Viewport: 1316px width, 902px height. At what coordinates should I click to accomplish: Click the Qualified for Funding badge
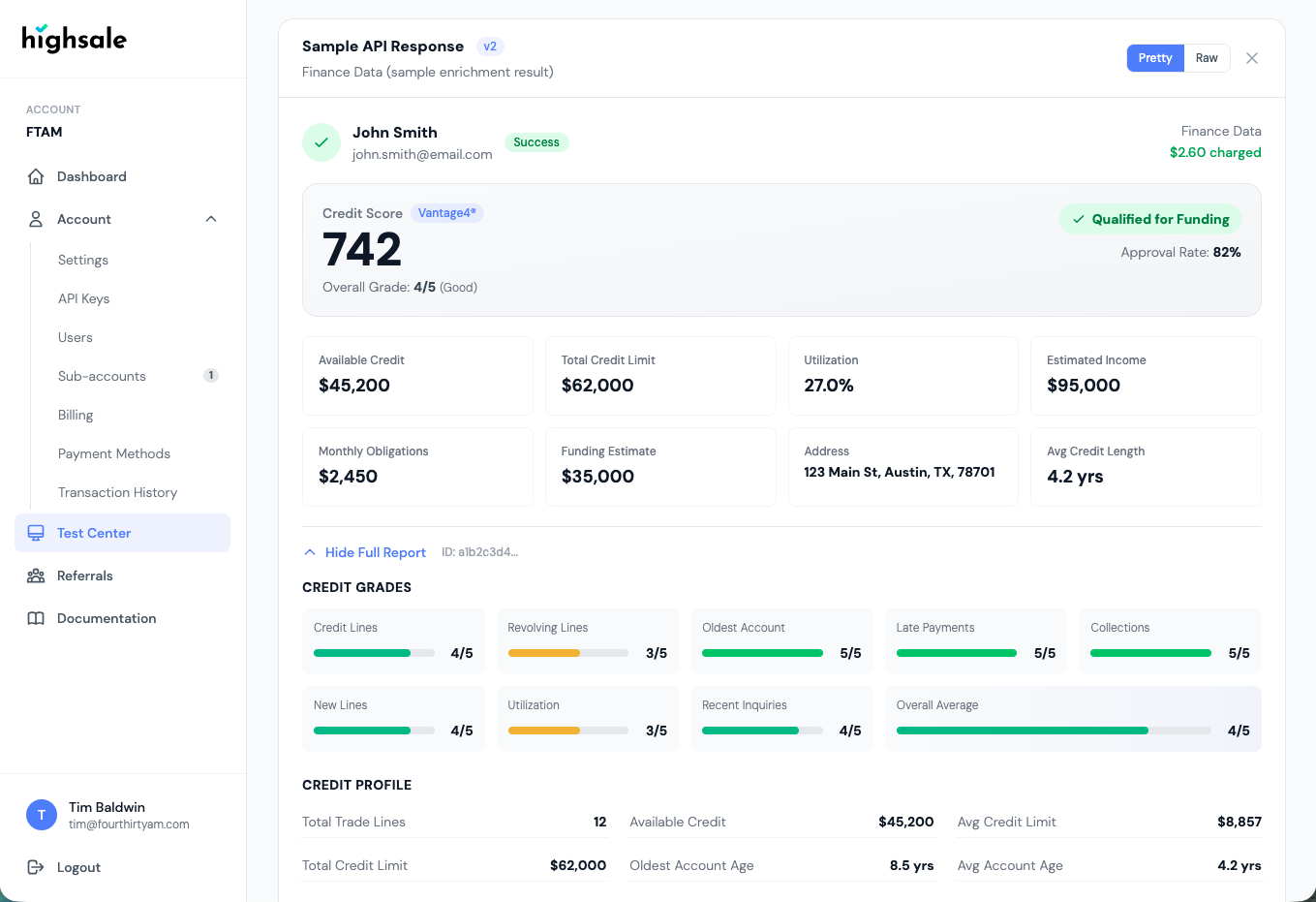pos(1150,219)
